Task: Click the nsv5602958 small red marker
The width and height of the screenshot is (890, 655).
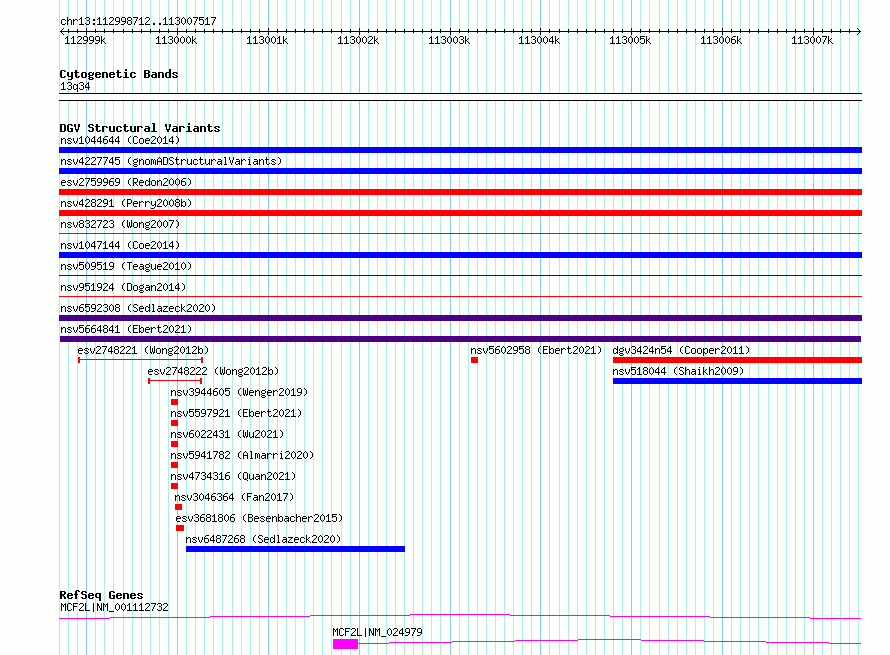Action: pyautogui.click(x=475, y=360)
